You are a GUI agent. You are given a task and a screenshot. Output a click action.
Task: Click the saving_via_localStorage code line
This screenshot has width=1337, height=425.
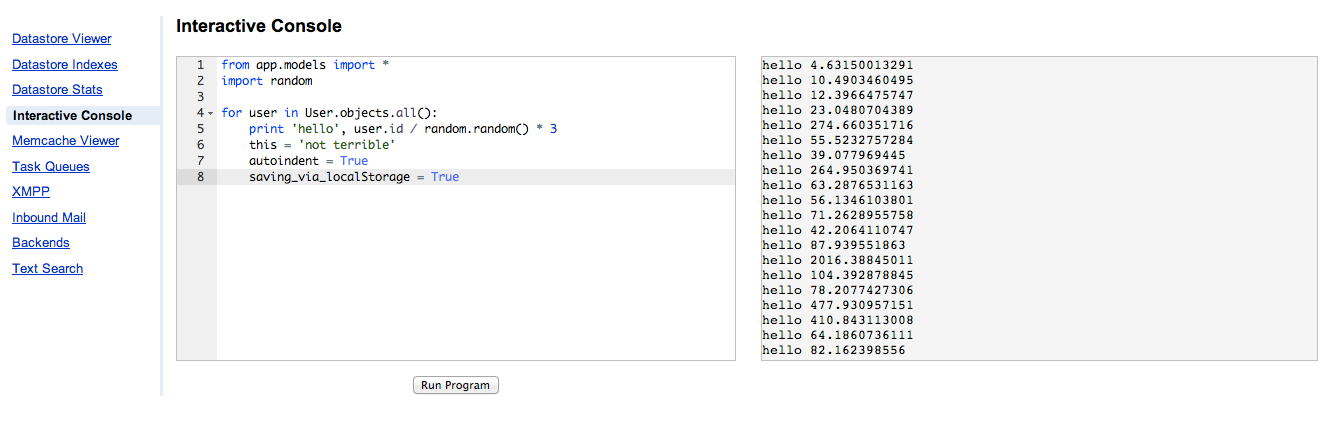(x=354, y=177)
